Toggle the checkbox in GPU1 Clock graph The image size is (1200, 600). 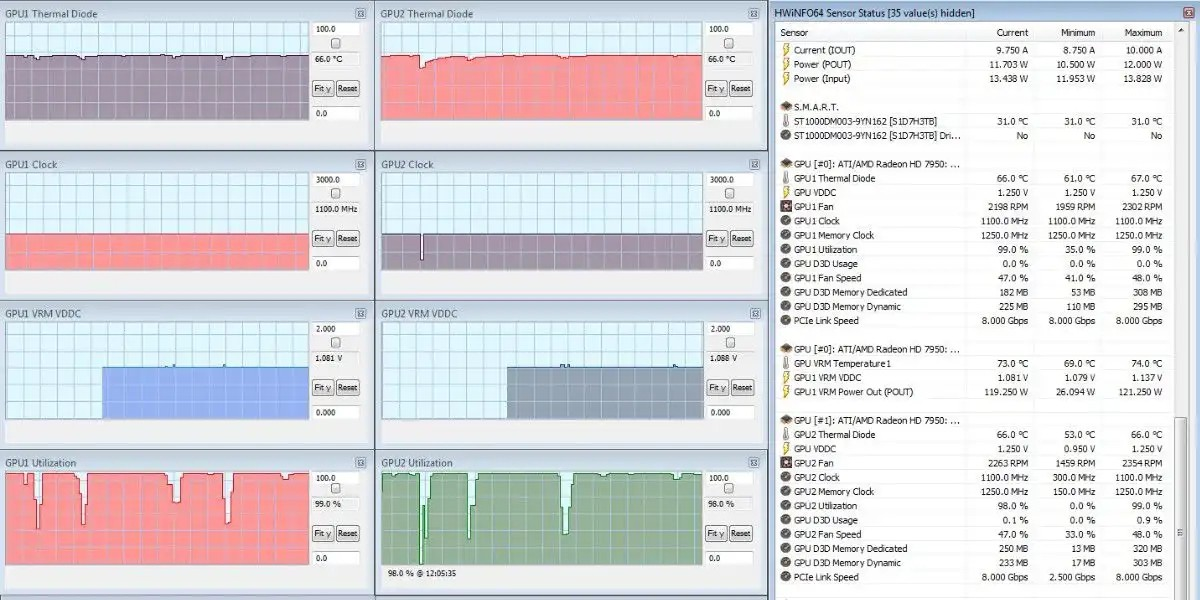pyautogui.click(x=335, y=194)
